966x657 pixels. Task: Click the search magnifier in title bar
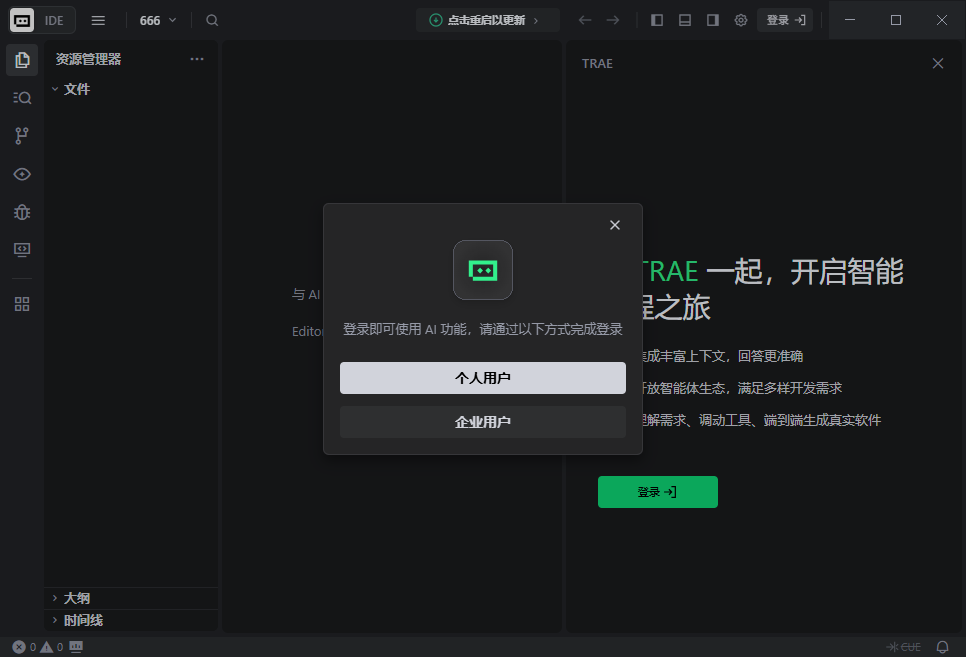tap(212, 20)
